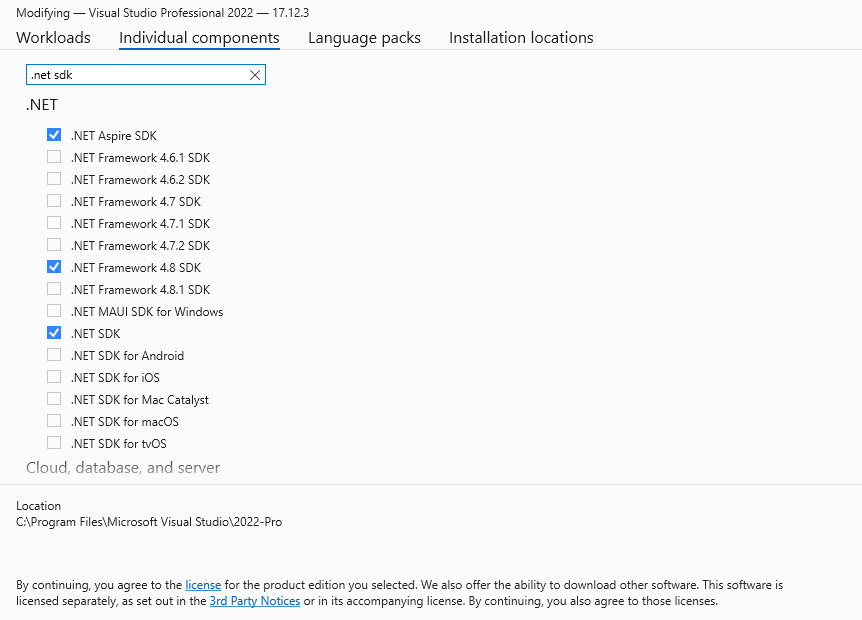Go to Installation locations tab
The image size is (862, 620).
pyautogui.click(x=521, y=38)
